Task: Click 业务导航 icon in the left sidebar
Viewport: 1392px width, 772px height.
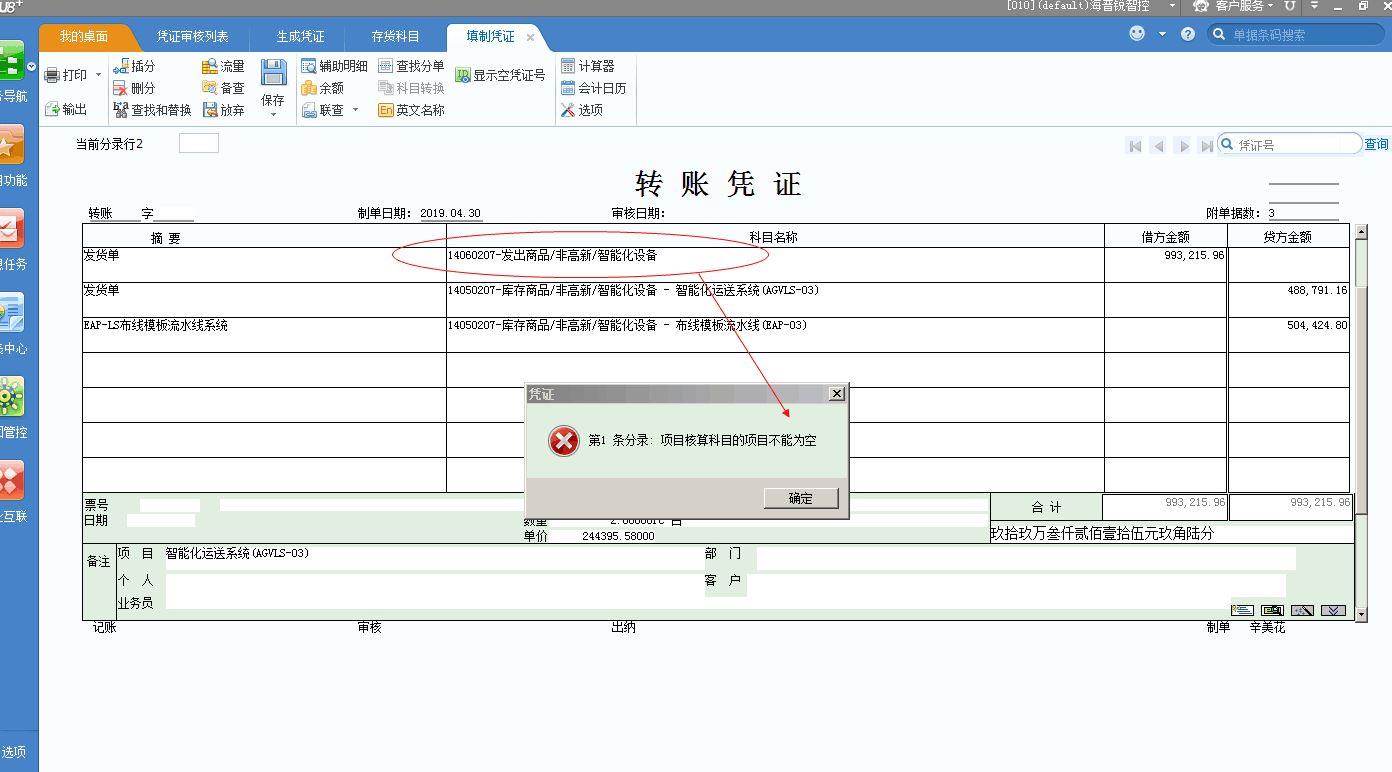Action: 10,63
